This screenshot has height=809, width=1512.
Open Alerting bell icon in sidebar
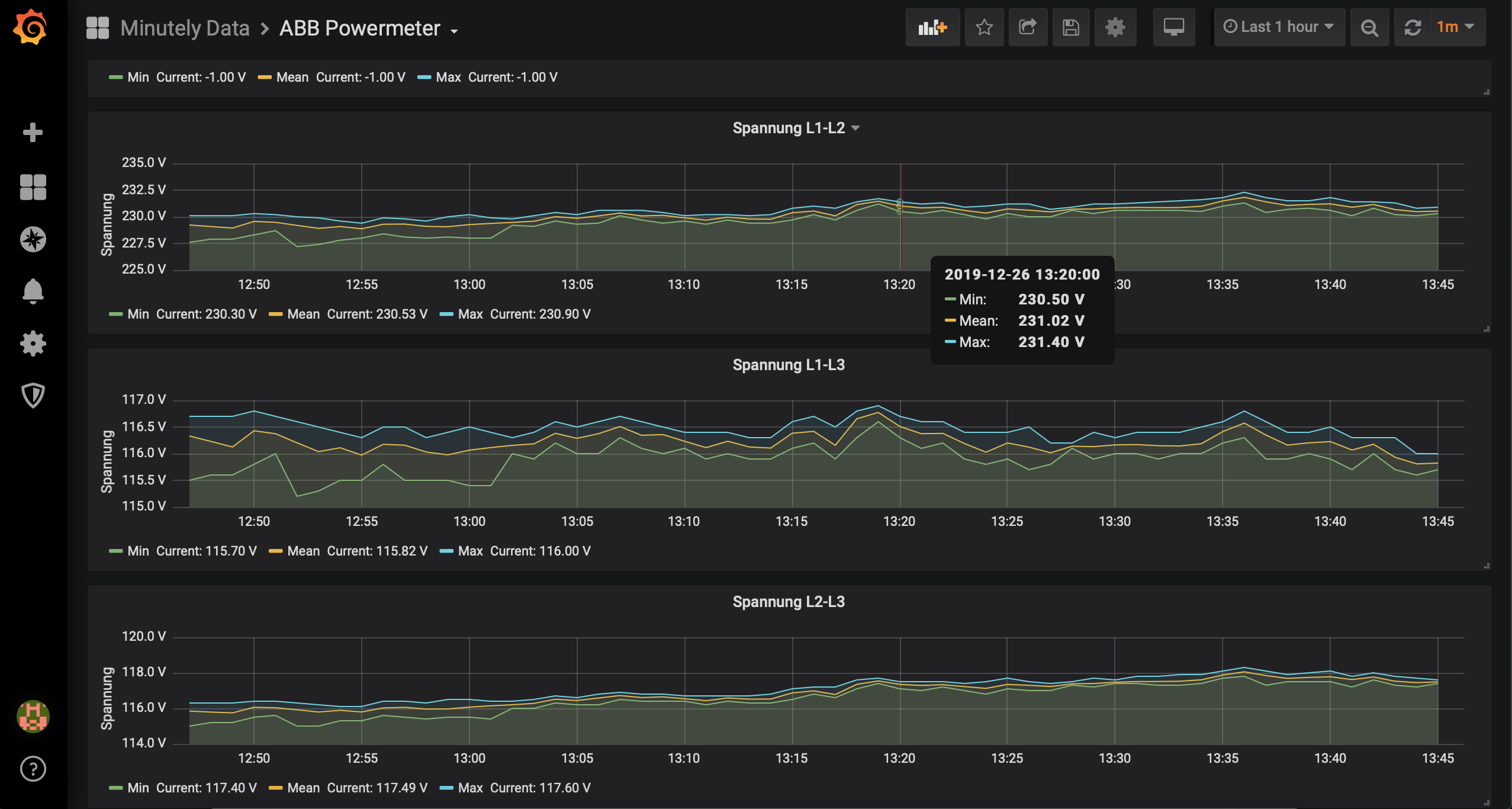click(x=33, y=291)
